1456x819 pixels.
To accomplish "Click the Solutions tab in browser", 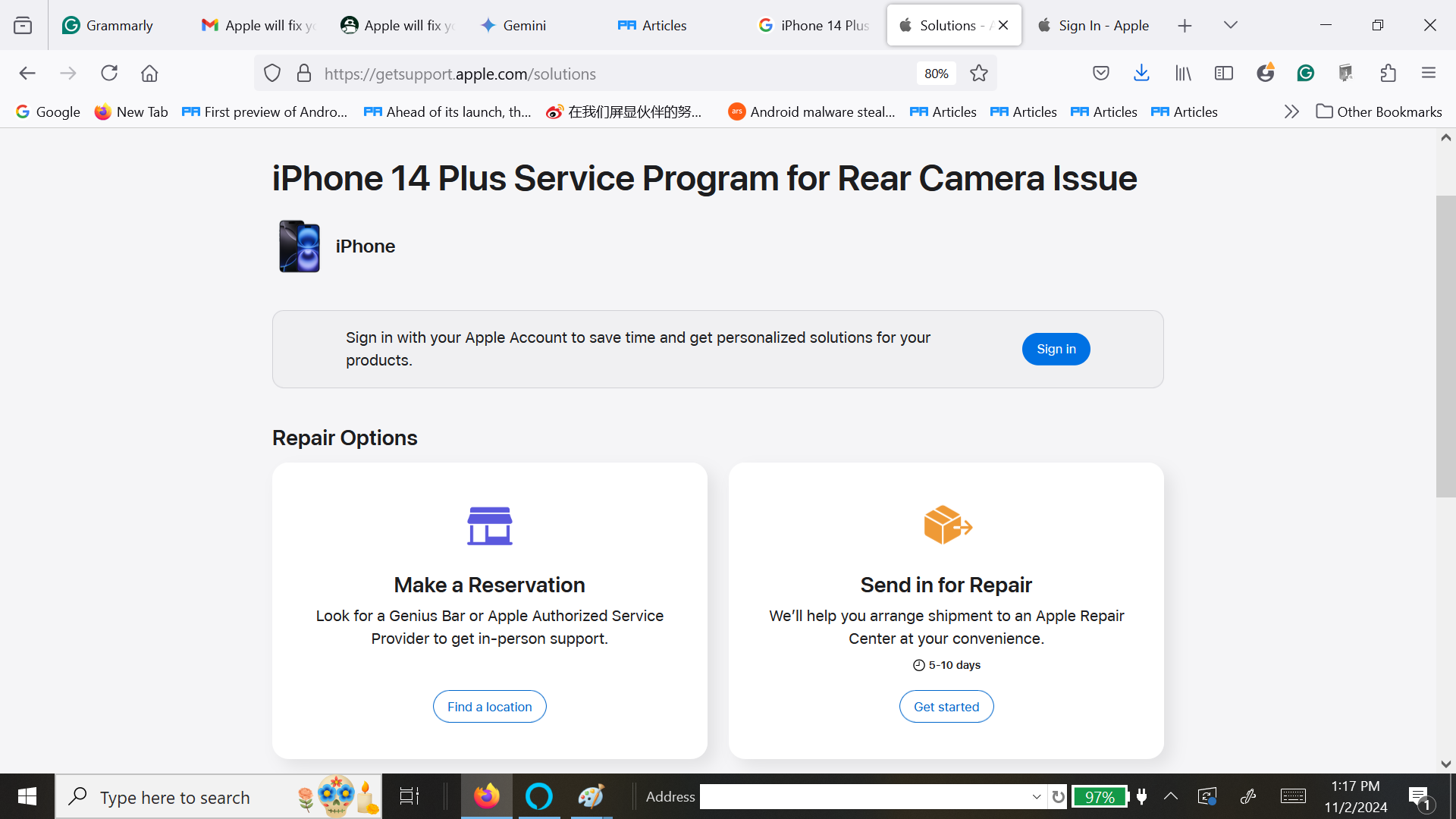I will [x=952, y=25].
